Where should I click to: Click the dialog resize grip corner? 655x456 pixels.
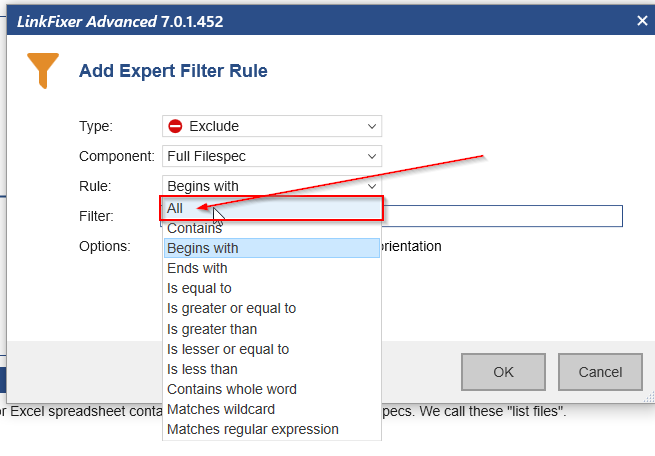(x=649, y=397)
